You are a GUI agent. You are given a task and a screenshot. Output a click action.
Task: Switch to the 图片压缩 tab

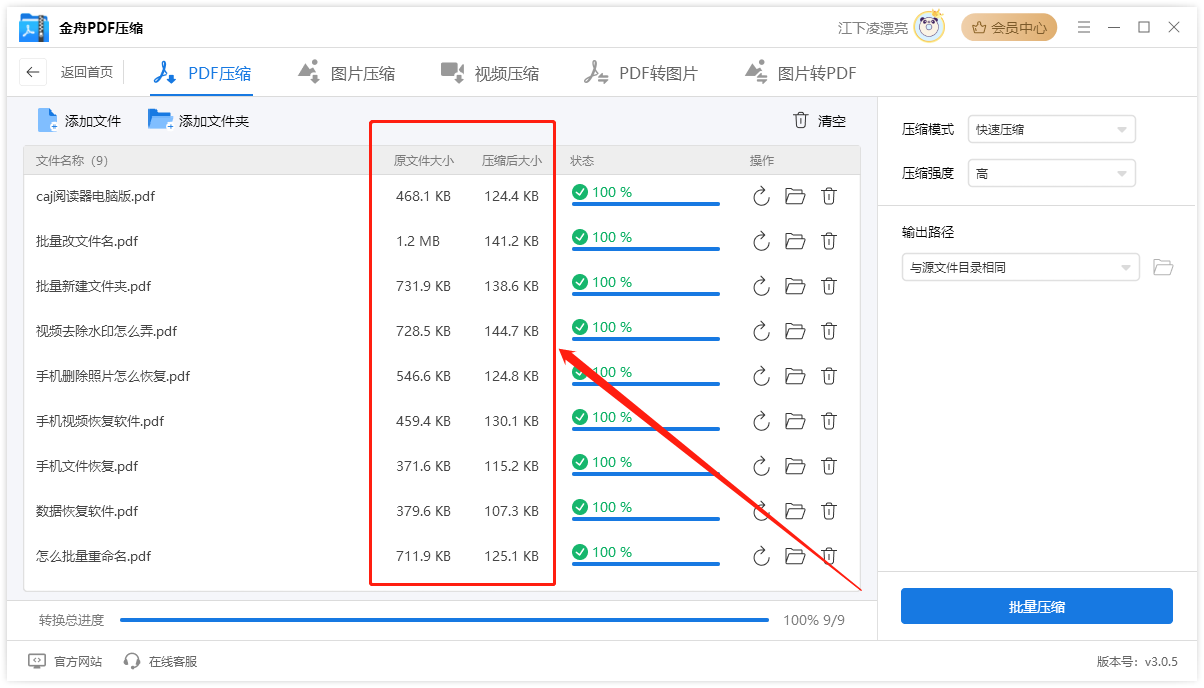346,73
